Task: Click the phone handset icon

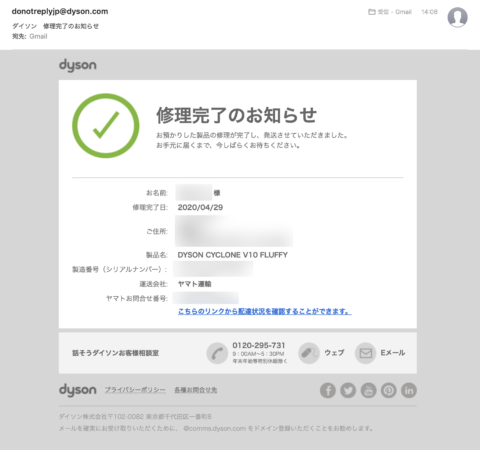Action: coord(217,353)
